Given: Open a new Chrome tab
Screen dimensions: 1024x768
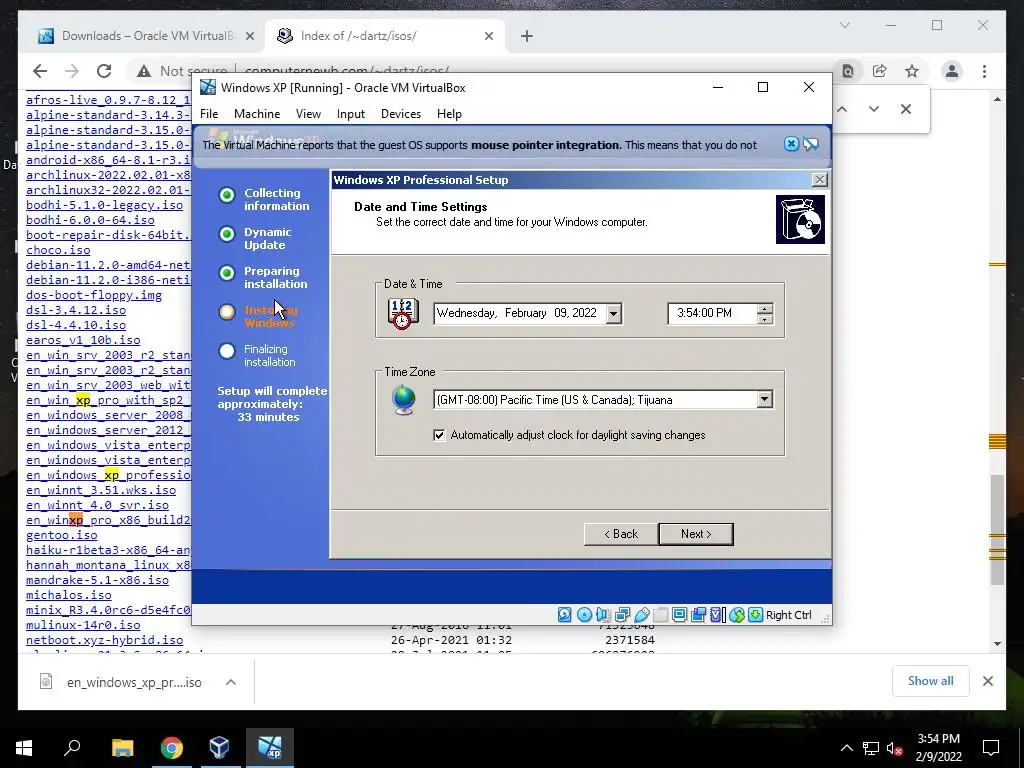Looking at the screenshot, I should [527, 36].
